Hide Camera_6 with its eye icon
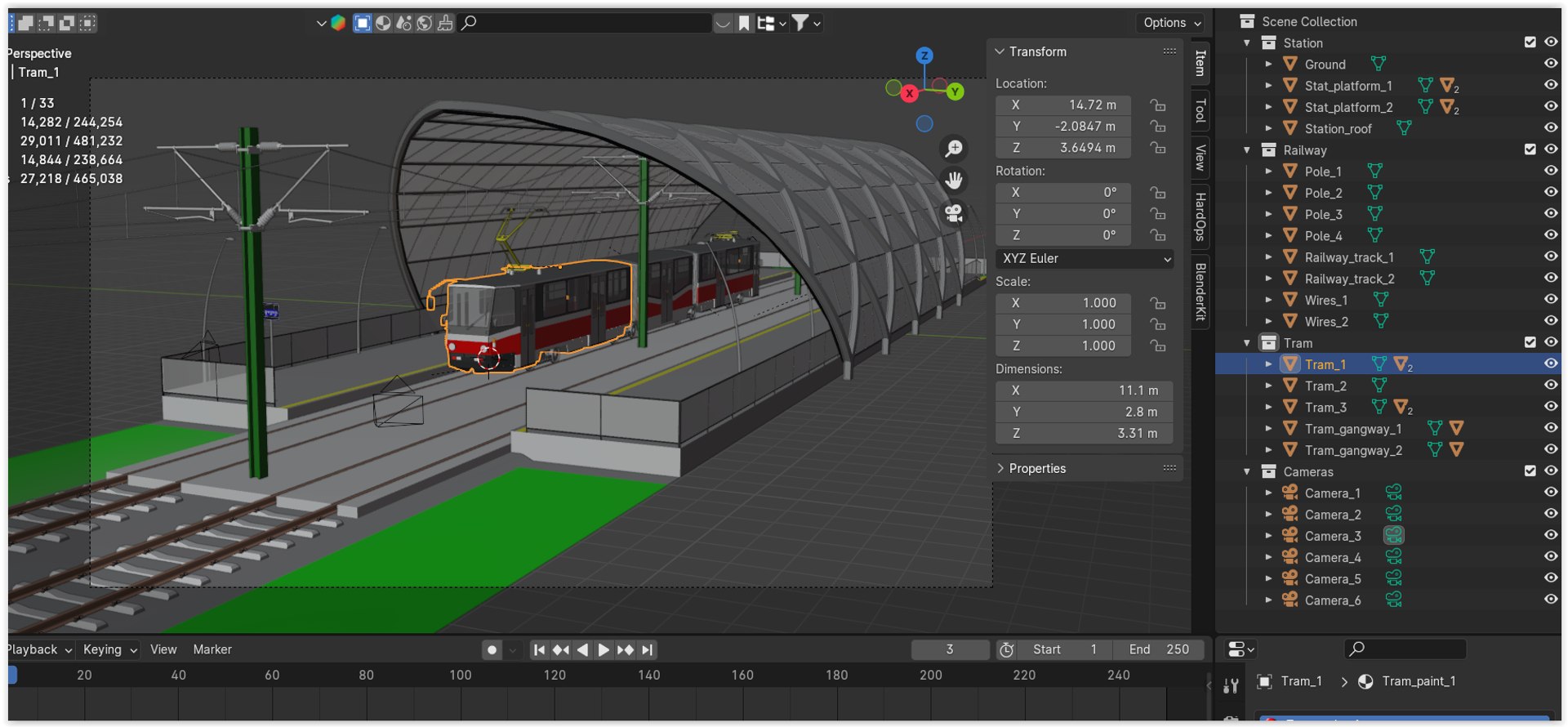This screenshot has width=1568, height=727. coord(1551,600)
